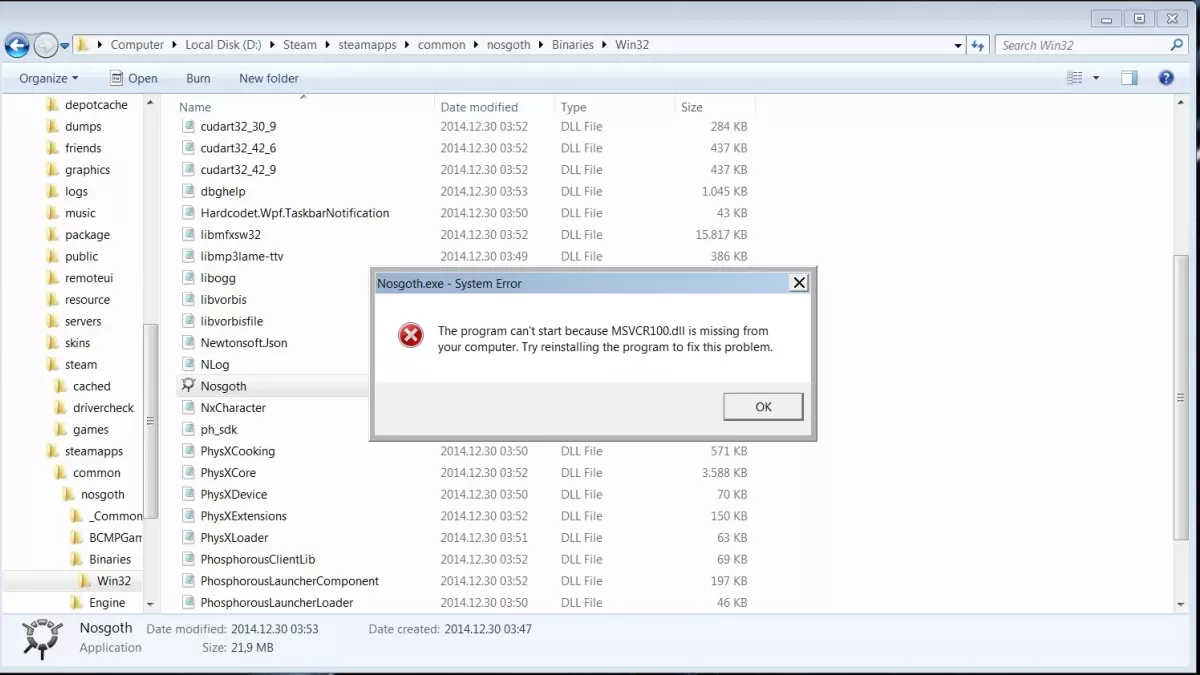
Task: Select steamapps folder in tree
Action: point(94,451)
